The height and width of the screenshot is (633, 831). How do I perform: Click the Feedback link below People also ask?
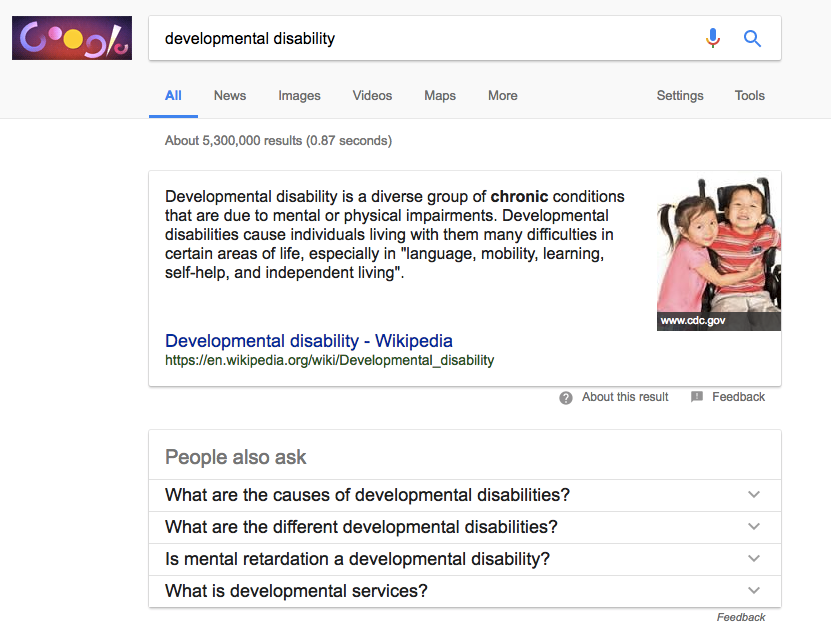point(740,617)
